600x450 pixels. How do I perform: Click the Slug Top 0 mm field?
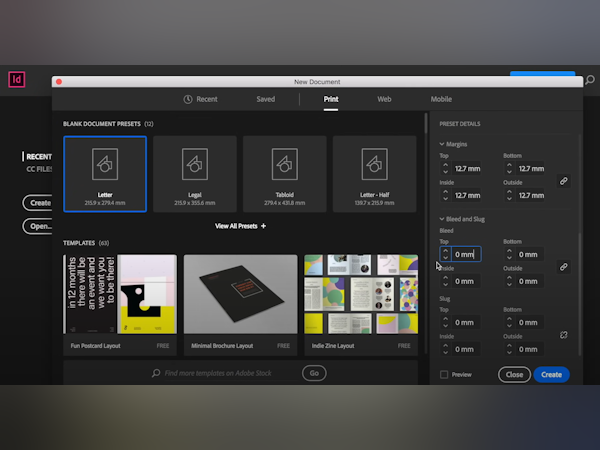466,323
